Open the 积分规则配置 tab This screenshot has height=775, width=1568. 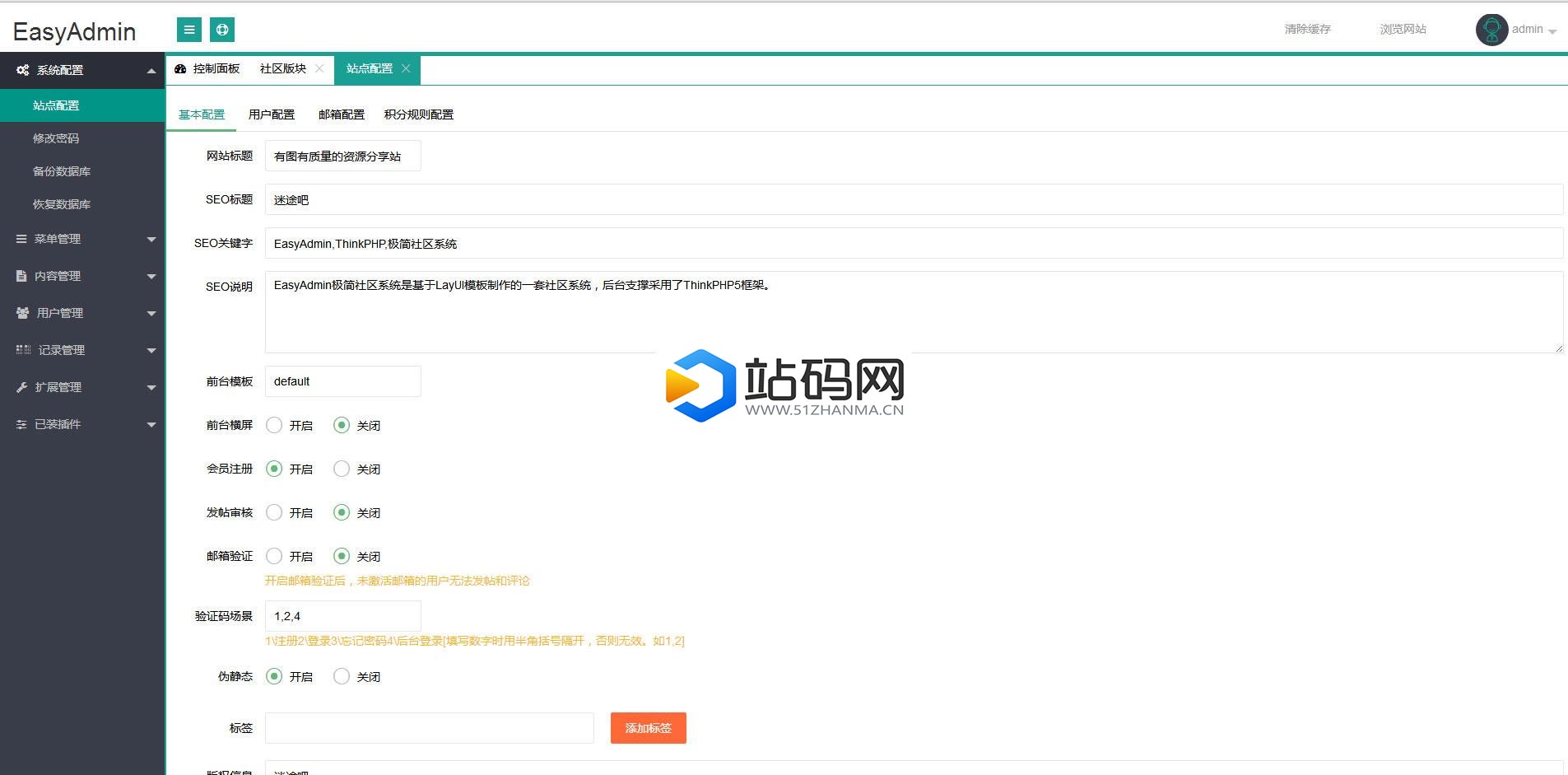[x=419, y=114]
